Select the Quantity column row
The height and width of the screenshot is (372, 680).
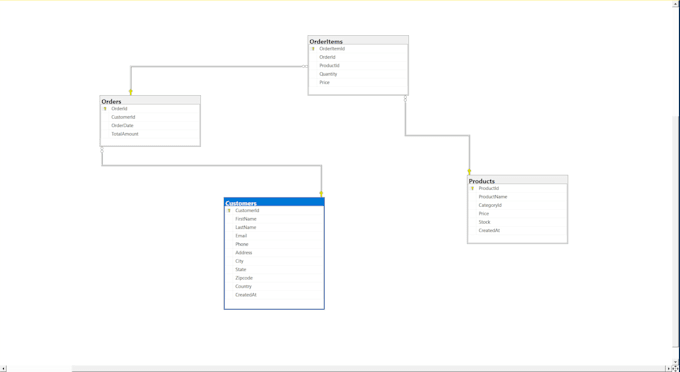[x=358, y=74]
